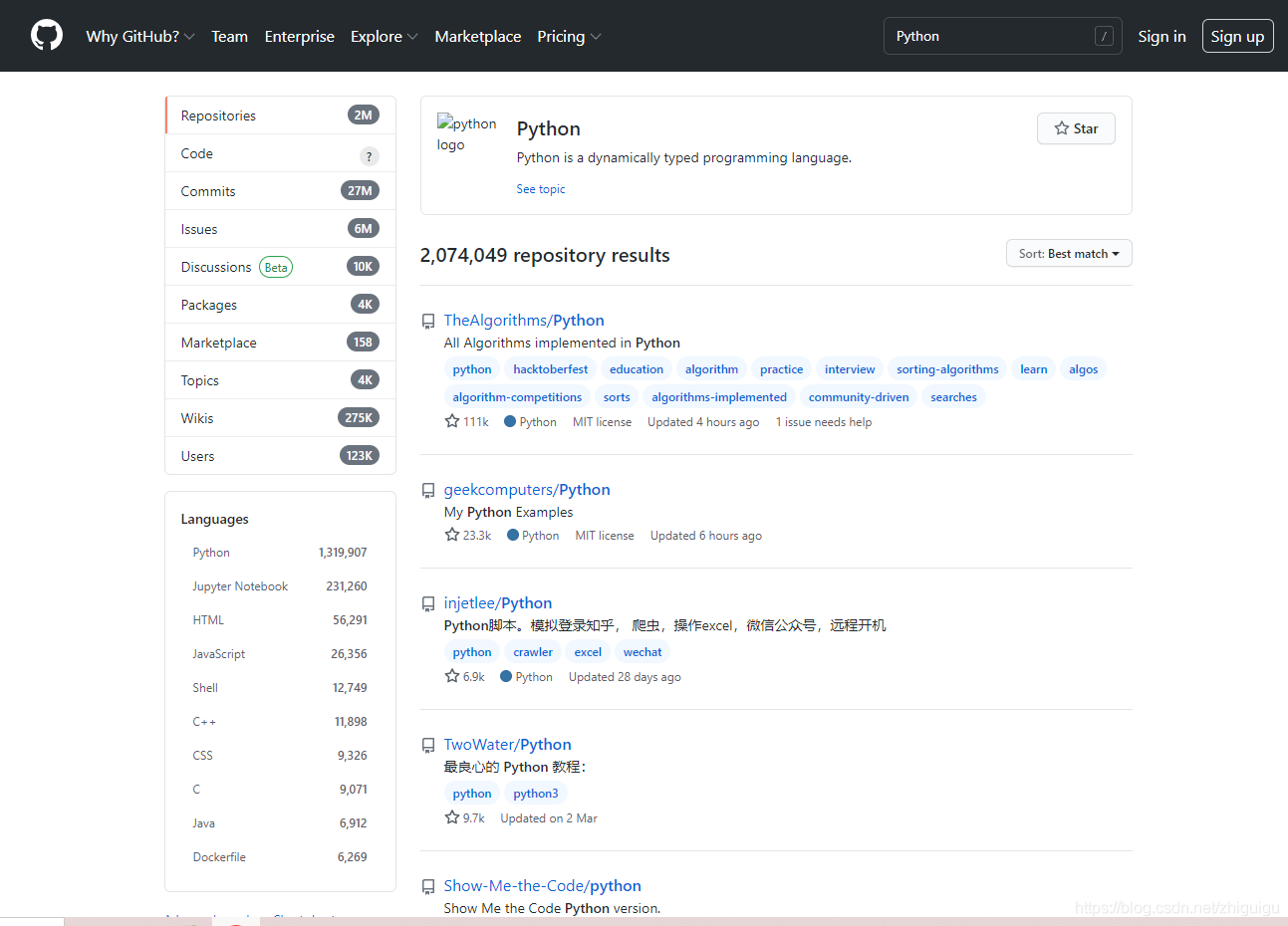Click the python3 topic tag
The height and width of the screenshot is (926, 1288).
pyautogui.click(x=536, y=794)
